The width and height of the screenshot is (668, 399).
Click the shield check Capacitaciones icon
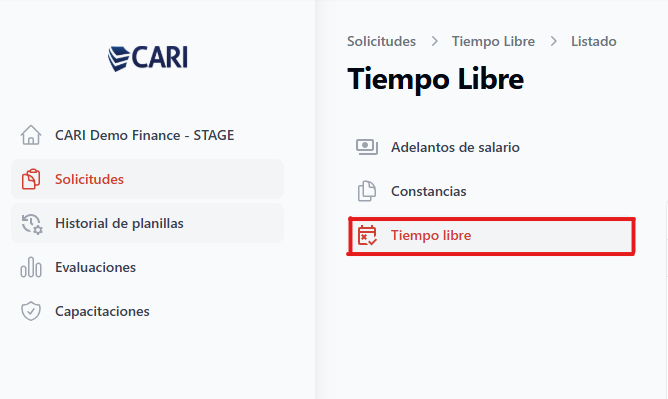pyautogui.click(x=31, y=311)
